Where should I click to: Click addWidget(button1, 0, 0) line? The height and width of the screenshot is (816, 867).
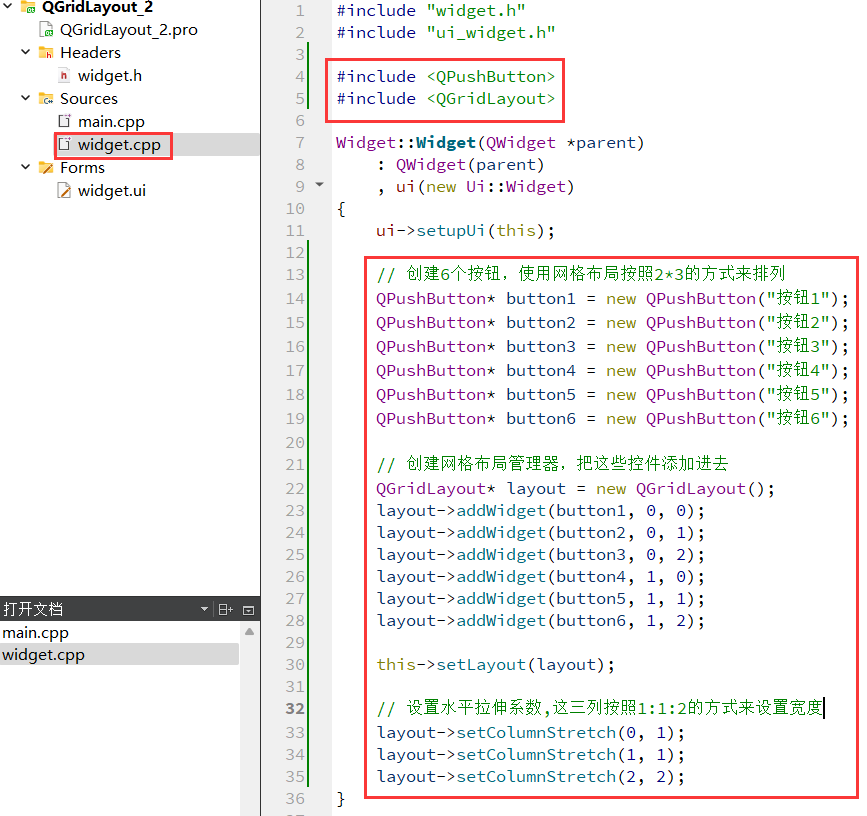pos(540,511)
